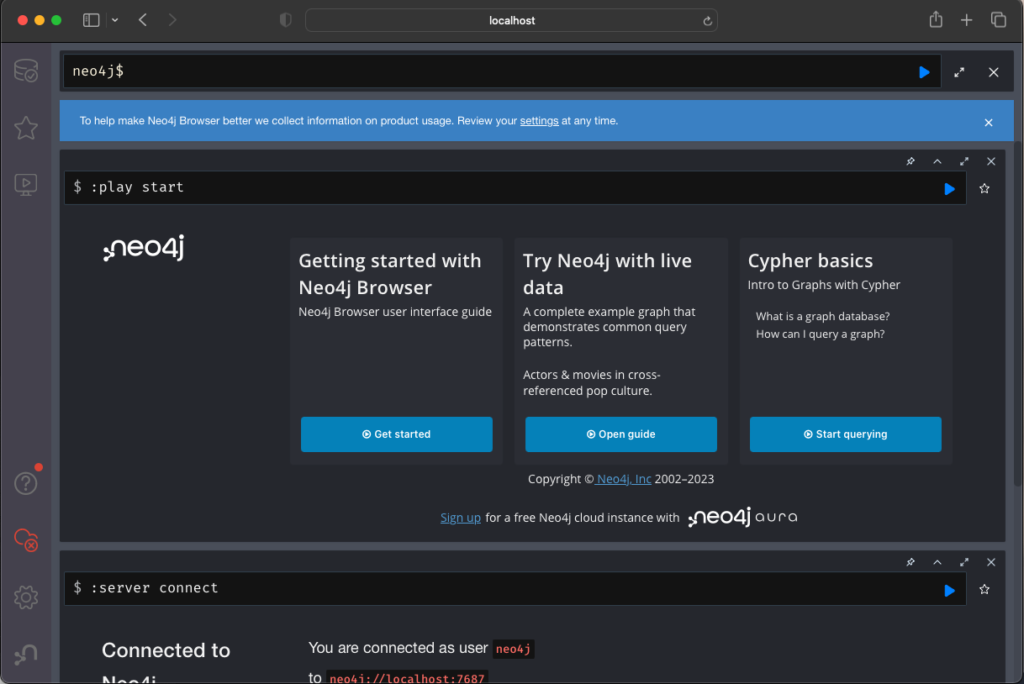This screenshot has width=1024, height=684.
Task: Click the Get started button
Action: 396,434
